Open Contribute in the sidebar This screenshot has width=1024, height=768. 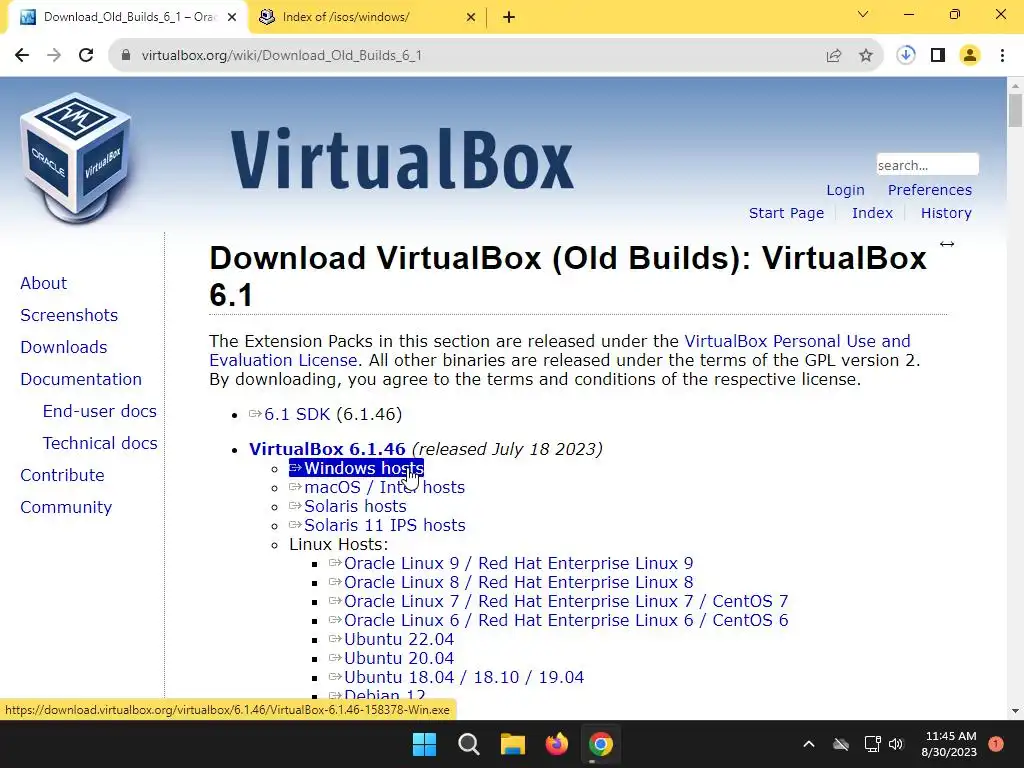pos(62,475)
